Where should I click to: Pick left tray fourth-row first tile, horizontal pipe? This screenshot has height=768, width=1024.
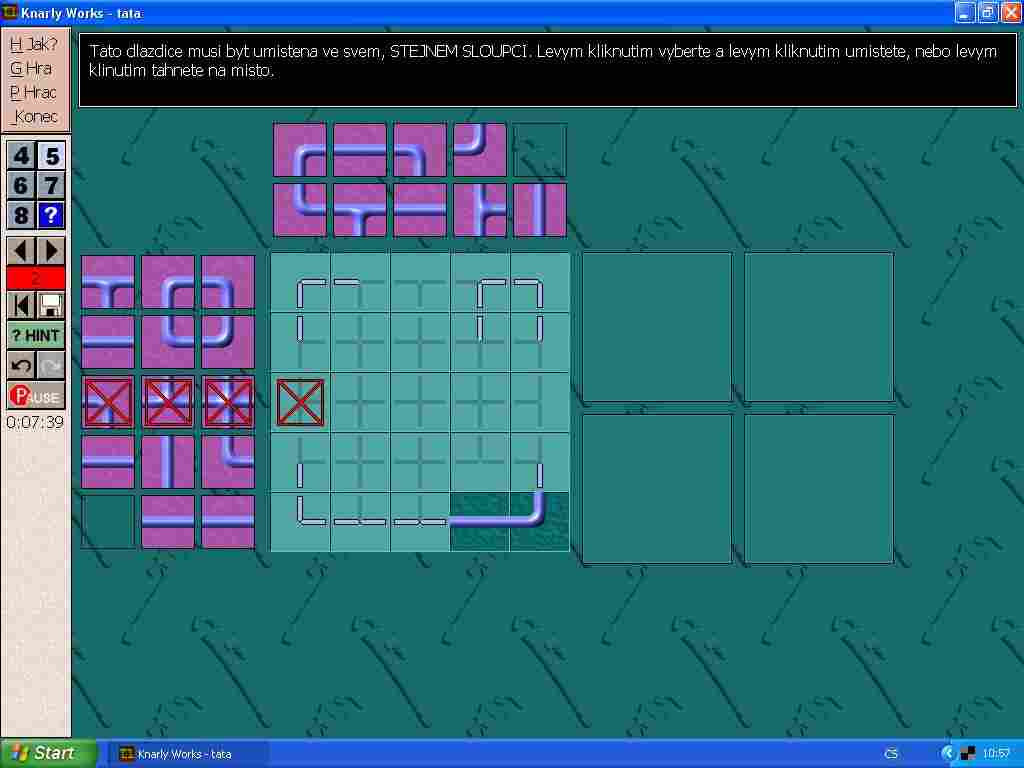108,462
